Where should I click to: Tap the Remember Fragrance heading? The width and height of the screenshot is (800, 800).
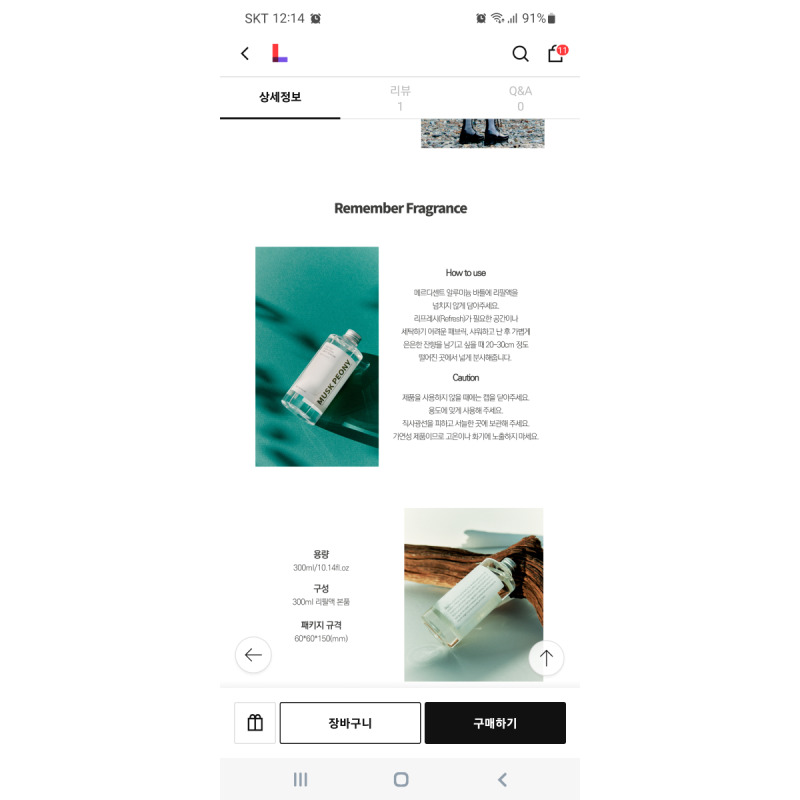(401, 208)
